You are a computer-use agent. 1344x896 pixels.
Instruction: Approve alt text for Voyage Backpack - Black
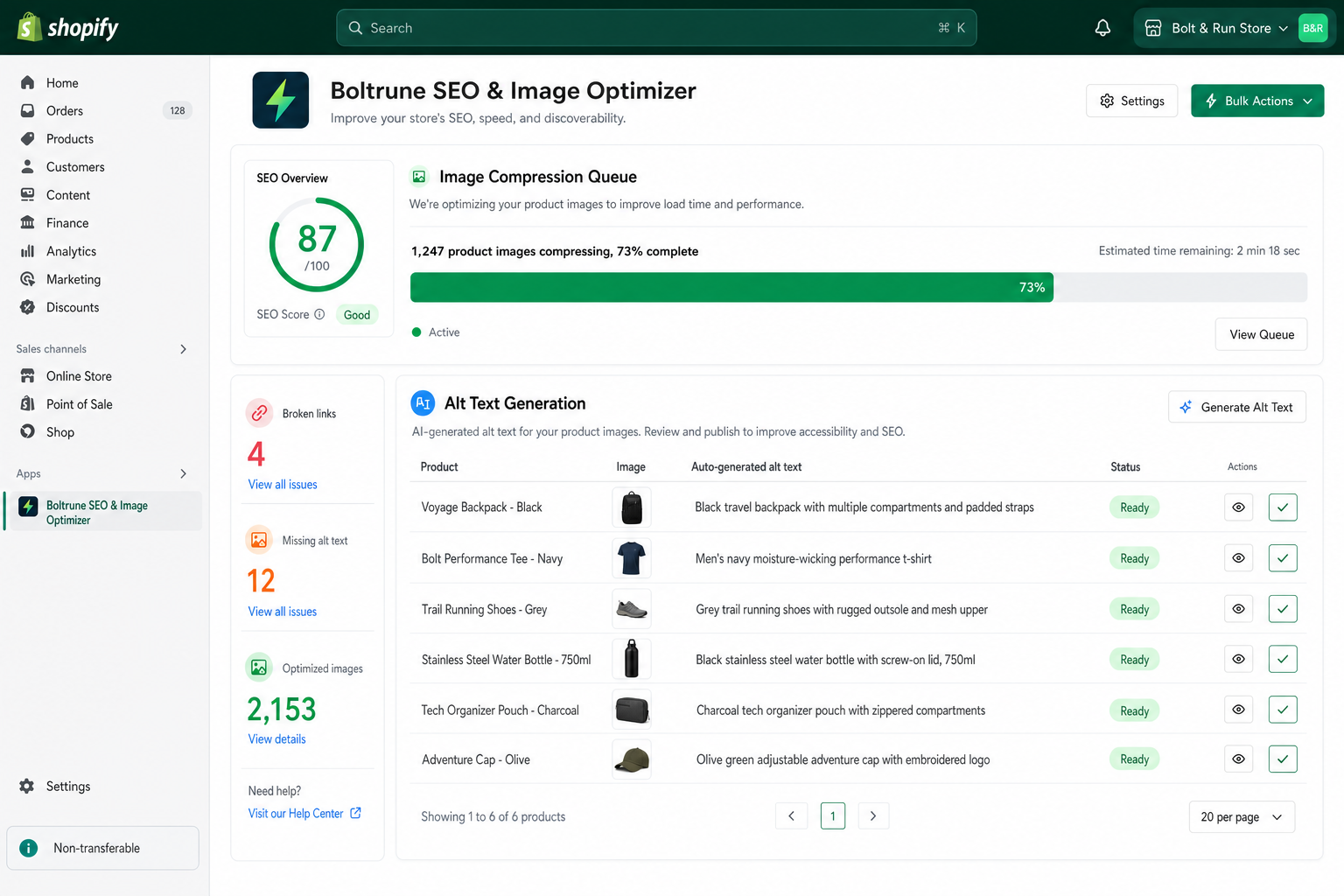coord(1282,507)
